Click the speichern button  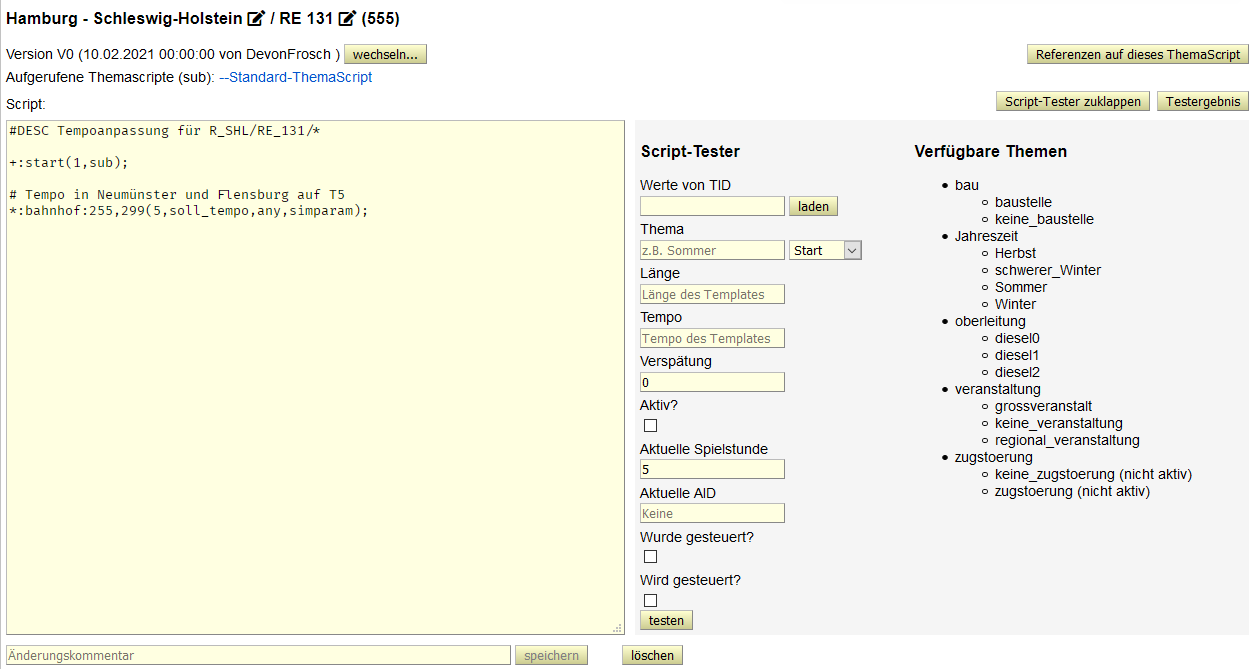(x=551, y=656)
